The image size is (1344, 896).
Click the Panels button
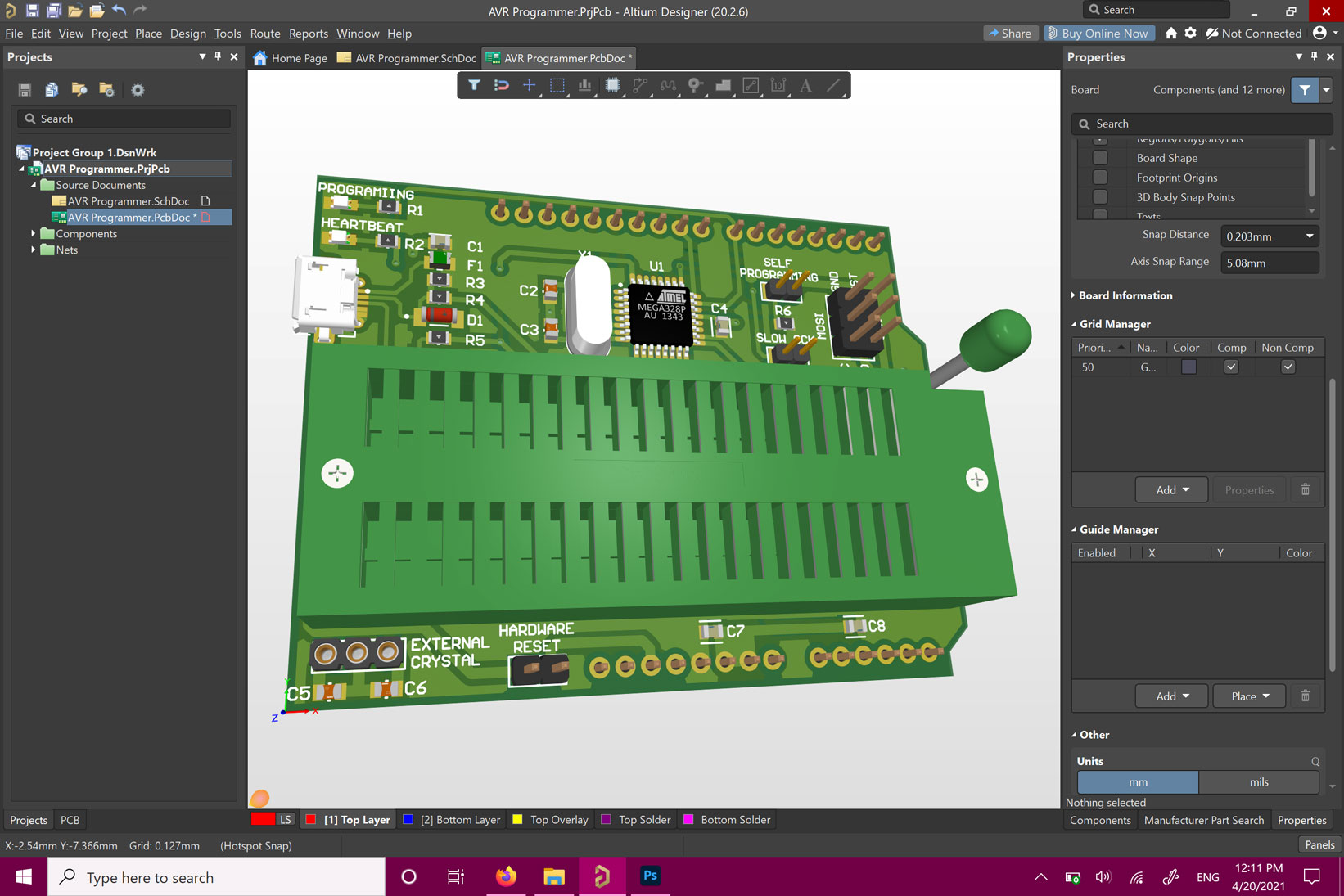tap(1319, 844)
